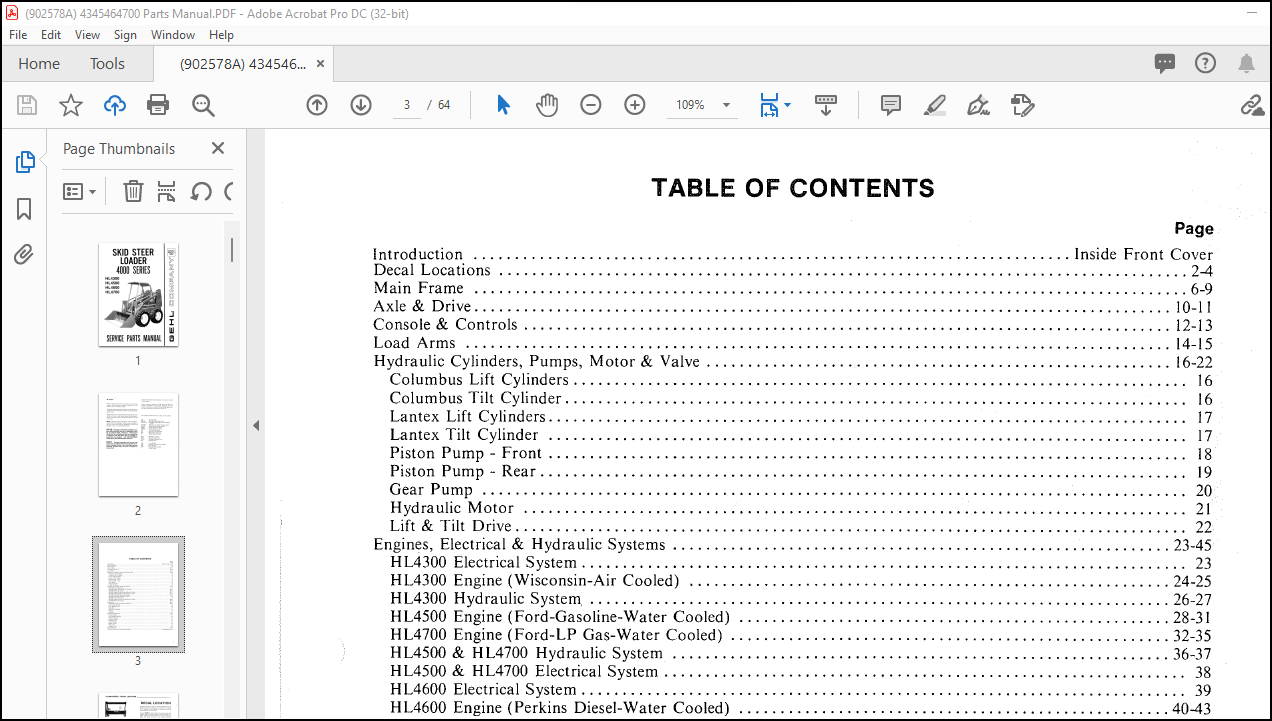The image size is (1272, 721).
Task: Open the File menu
Action: 18,34
